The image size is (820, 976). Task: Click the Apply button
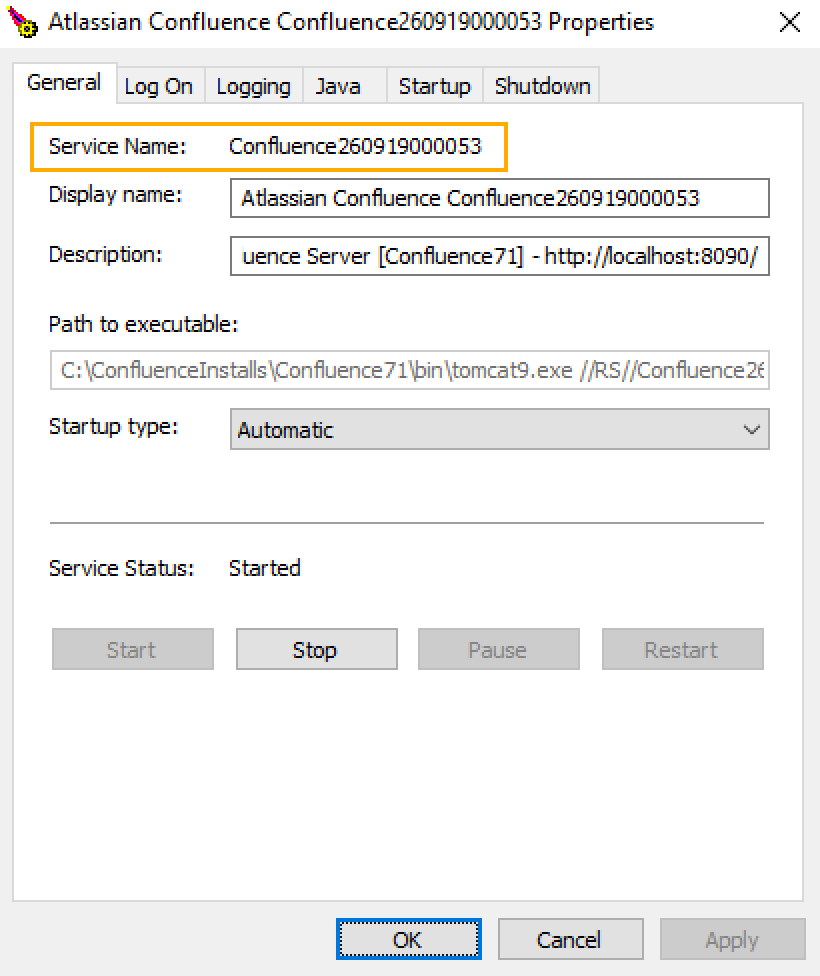pyautogui.click(x=731, y=940)
